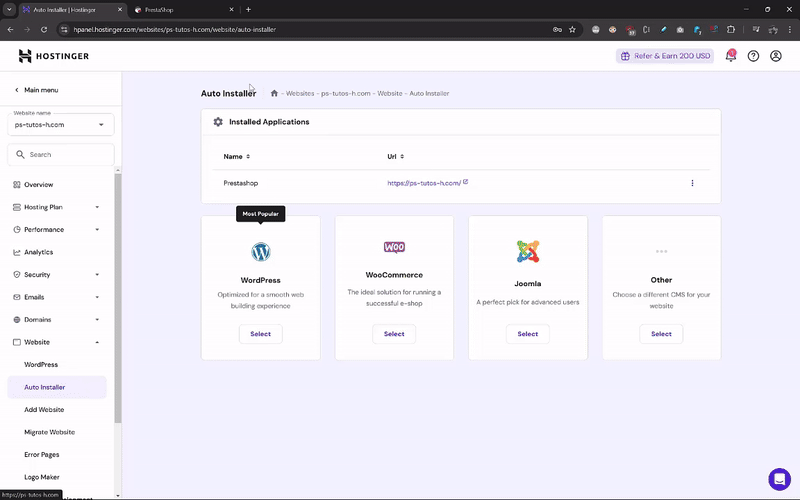Open WordPress submenu item

tap(41, 365)
